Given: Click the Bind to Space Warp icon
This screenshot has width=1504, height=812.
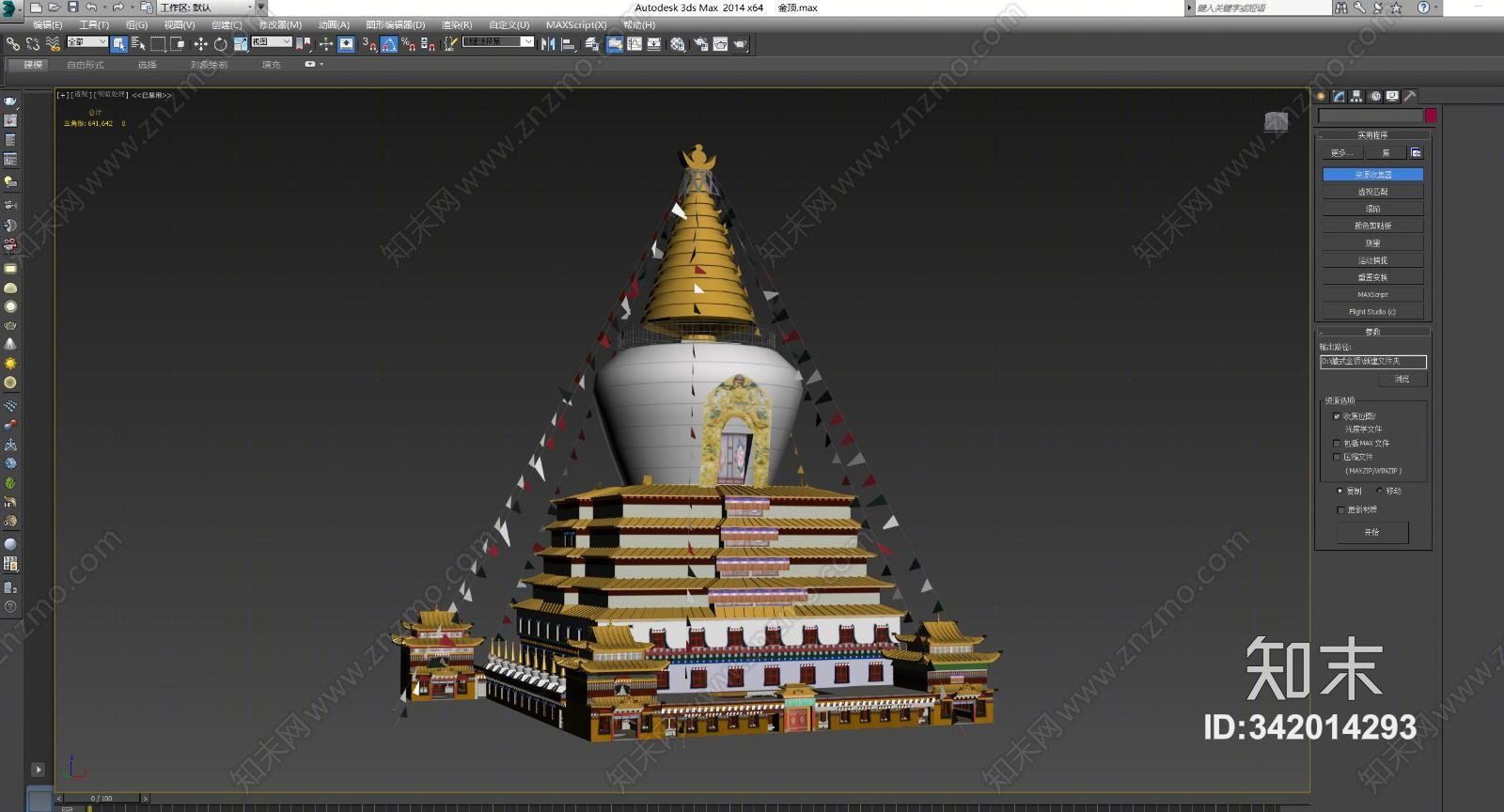Looking at the screenshot, I should 53,43.
